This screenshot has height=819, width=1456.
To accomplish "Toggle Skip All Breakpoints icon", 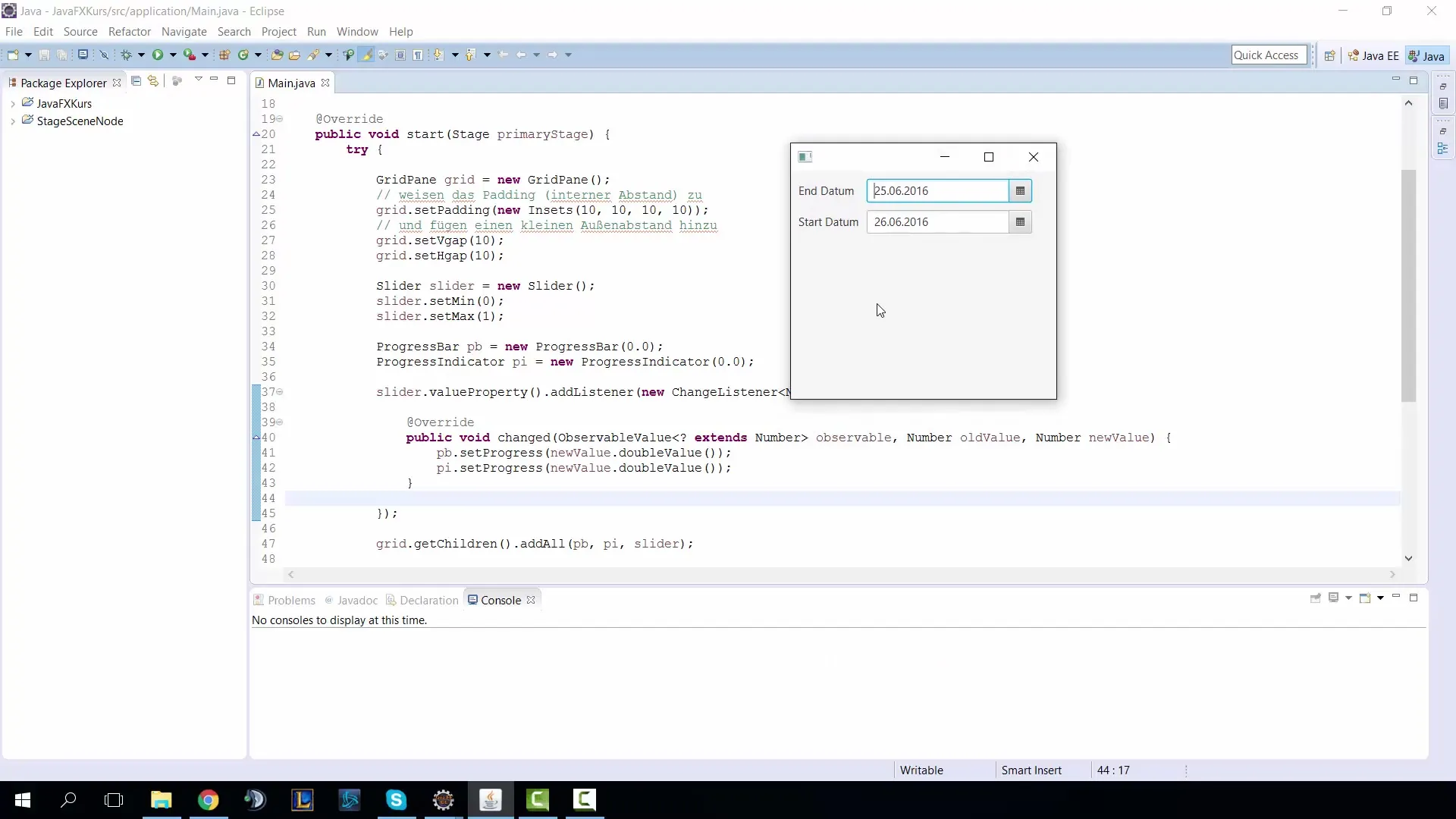I will tap(105, 55).
